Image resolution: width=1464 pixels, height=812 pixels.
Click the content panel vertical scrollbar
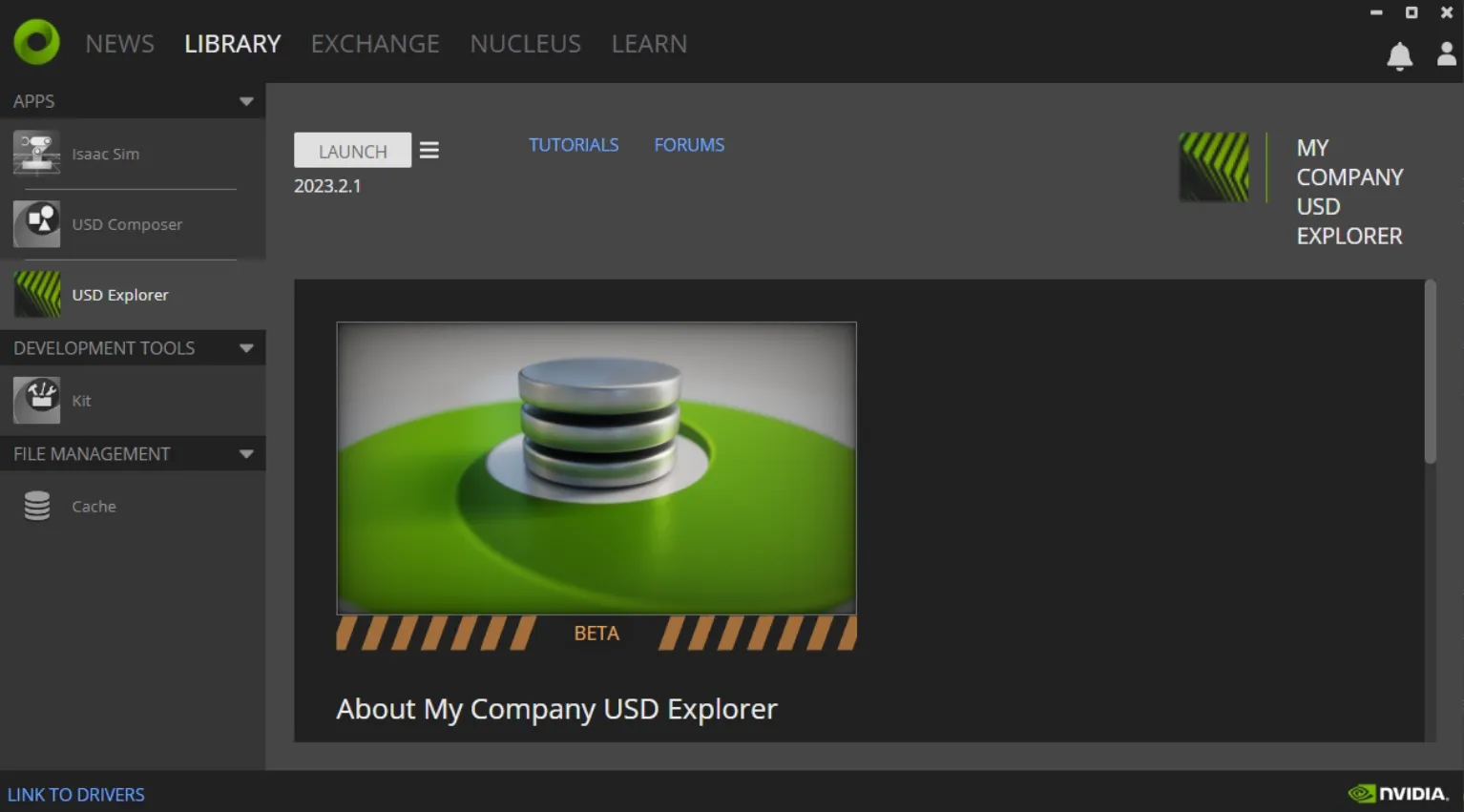click(1430, 373)
